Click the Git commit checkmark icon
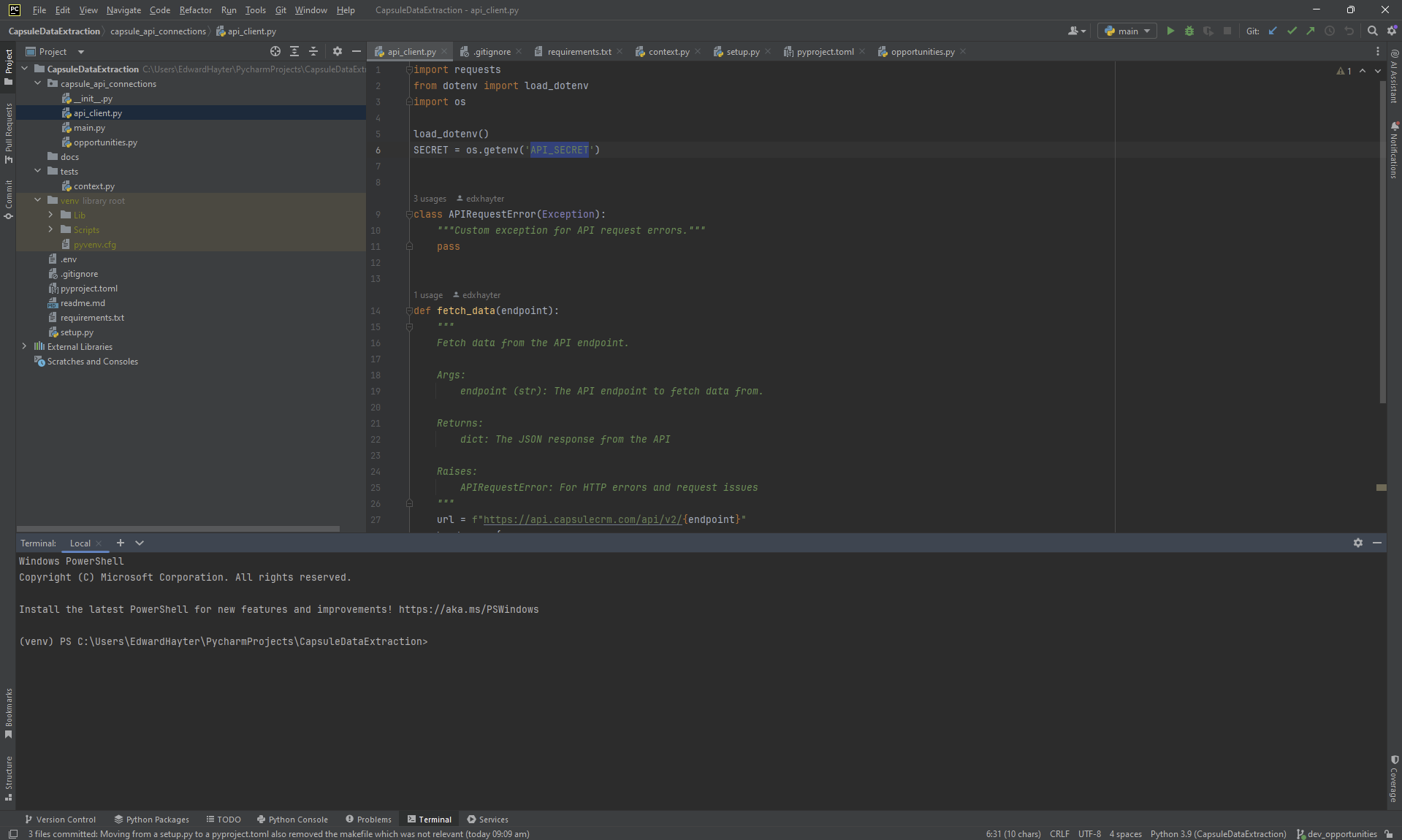Viewport: 1402px width, 840px height. pyautogui.click(x=1292, y=31)
